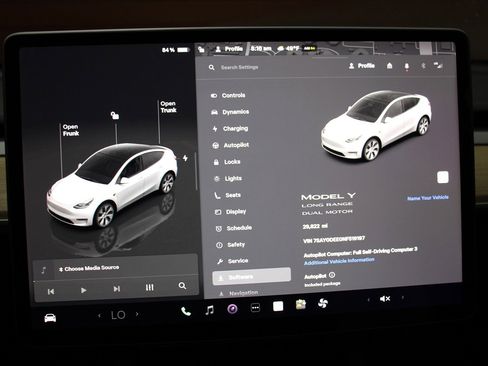488x366 pixels.
Task: Tap the HomeLink garage icon
Action: pos(389,66)
